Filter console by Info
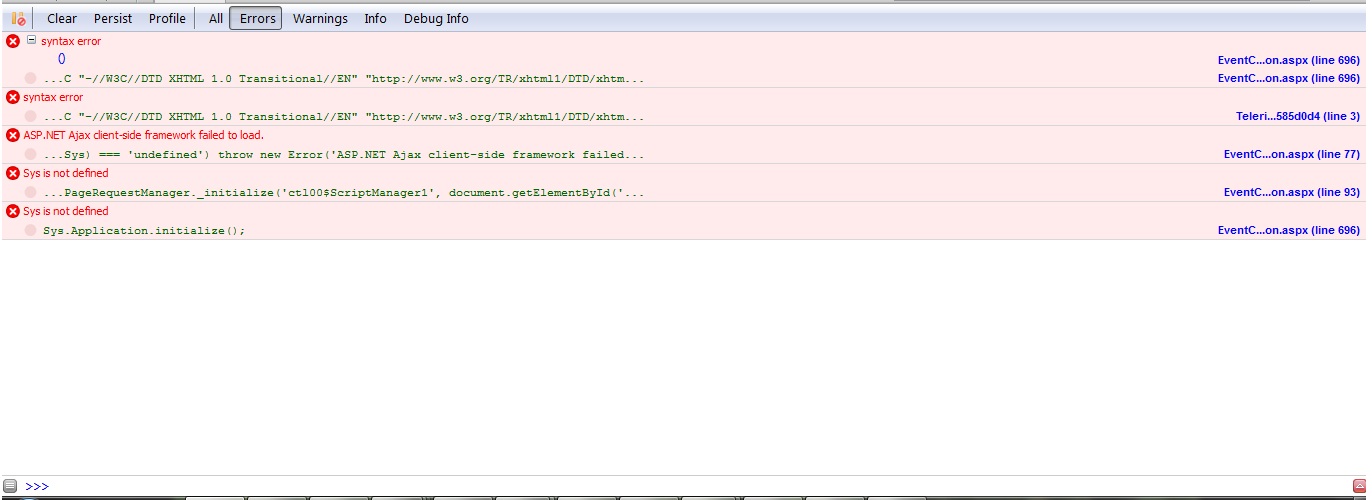 click(375, 18)
